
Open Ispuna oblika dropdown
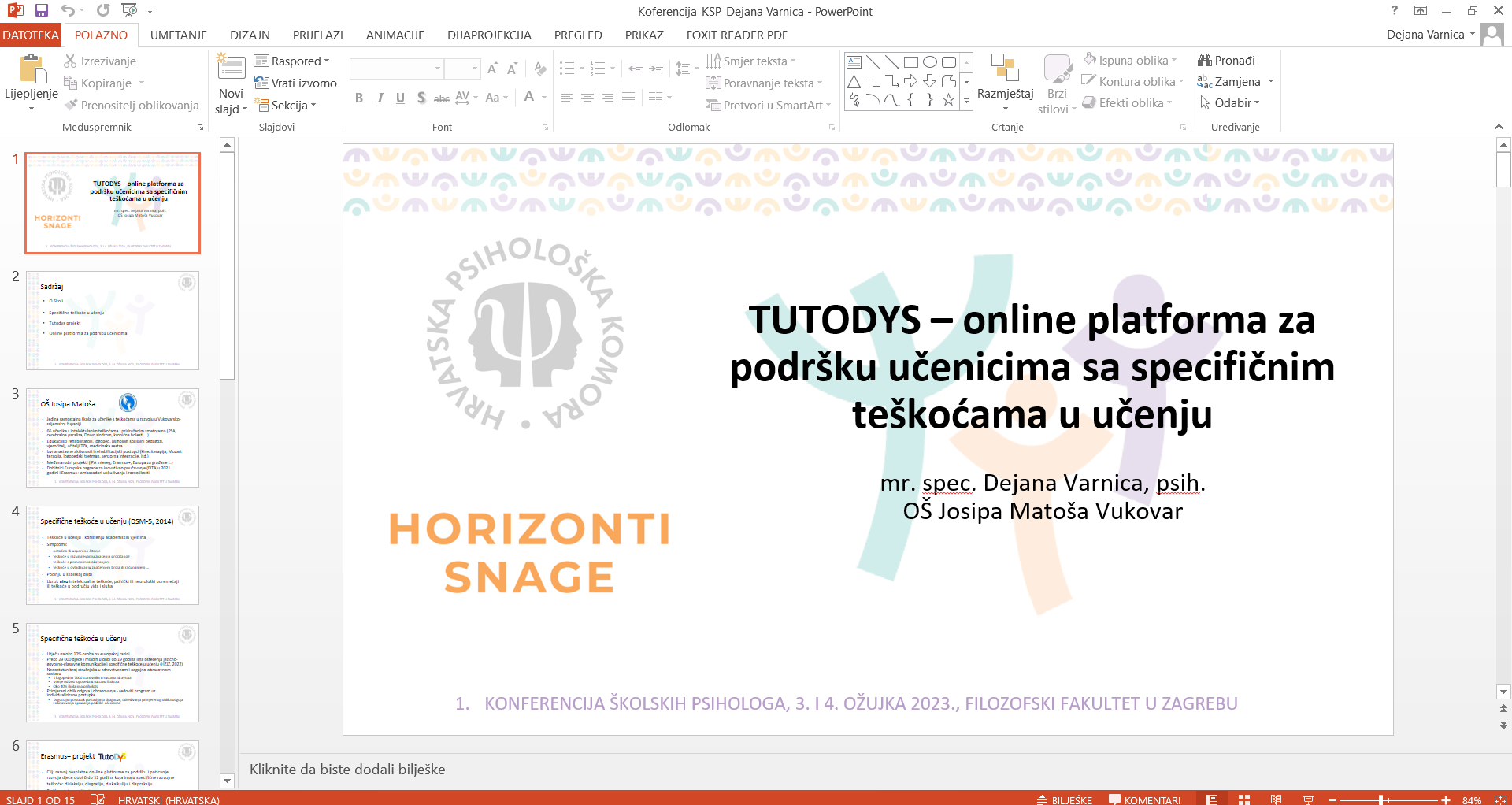(x=1130, y=60)
